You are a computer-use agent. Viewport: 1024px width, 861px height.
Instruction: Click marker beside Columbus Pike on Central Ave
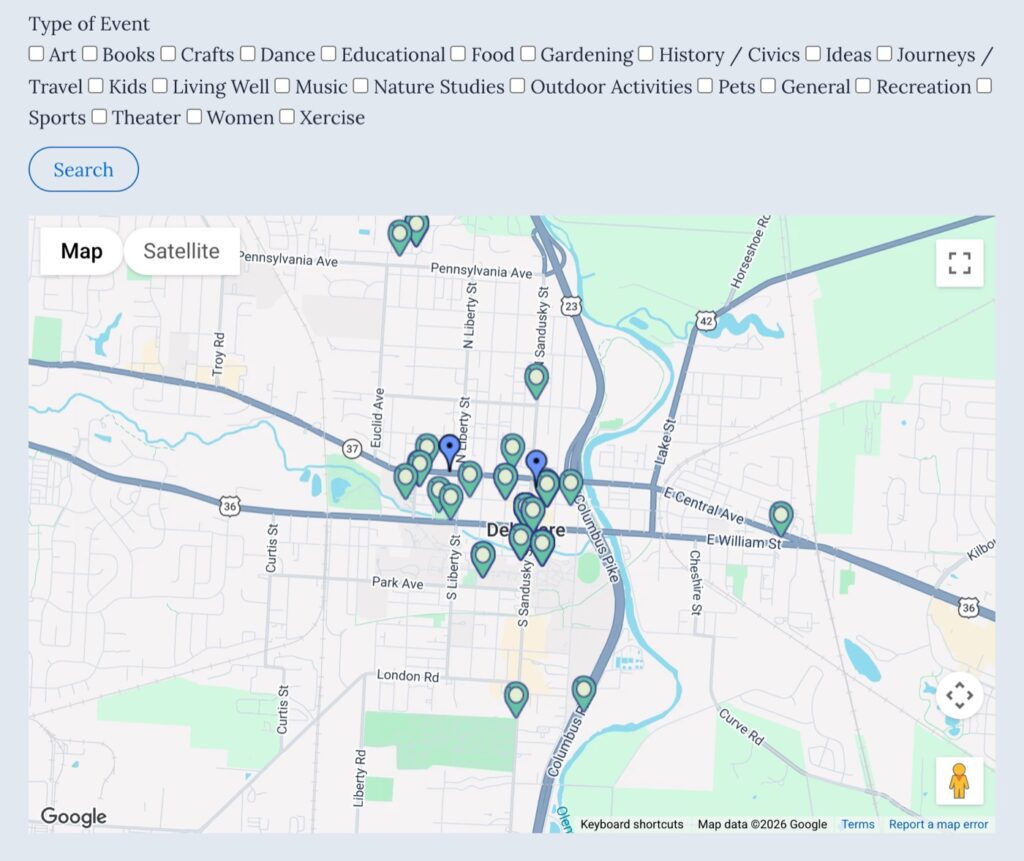571,487
